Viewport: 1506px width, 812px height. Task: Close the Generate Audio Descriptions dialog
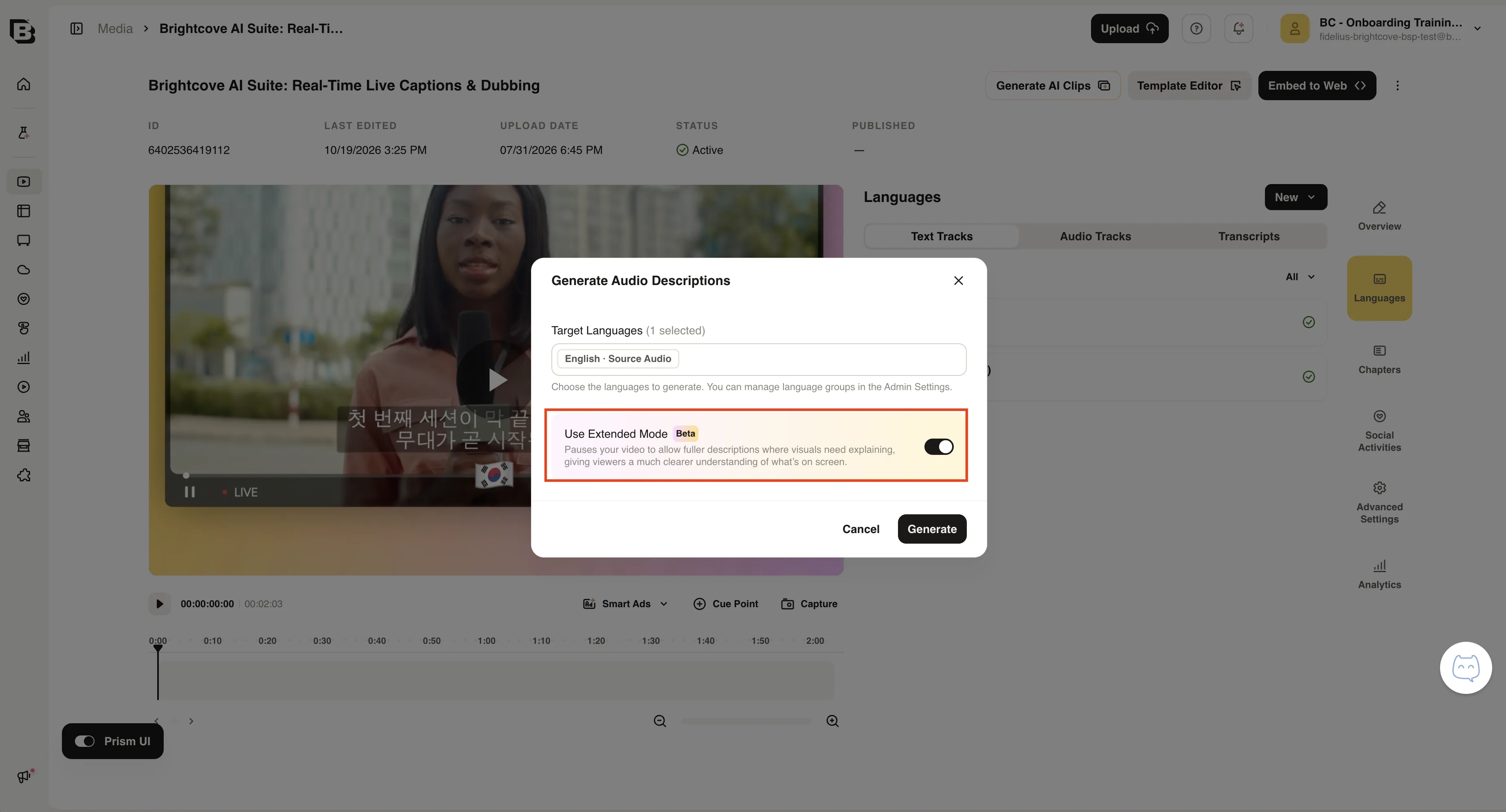pos(958,281)
